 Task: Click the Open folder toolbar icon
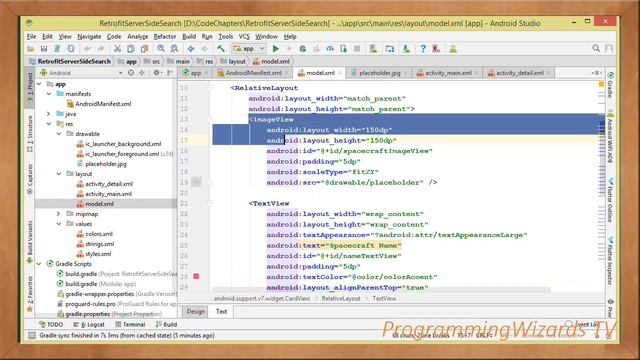[31, 49]
